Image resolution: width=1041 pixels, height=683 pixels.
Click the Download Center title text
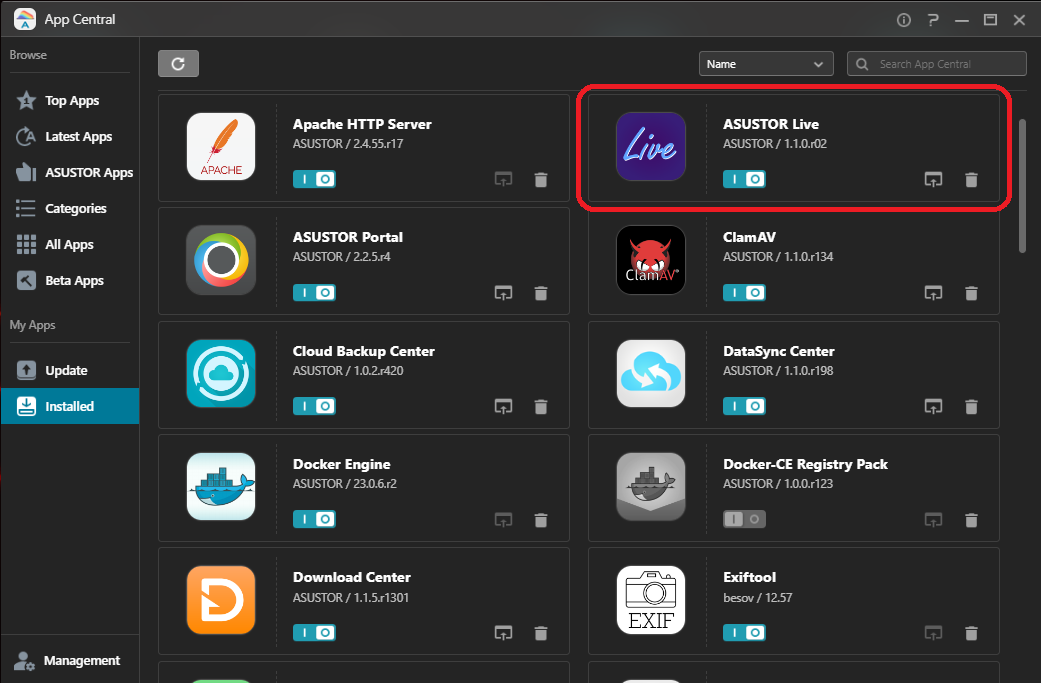(x=352, y=577)
